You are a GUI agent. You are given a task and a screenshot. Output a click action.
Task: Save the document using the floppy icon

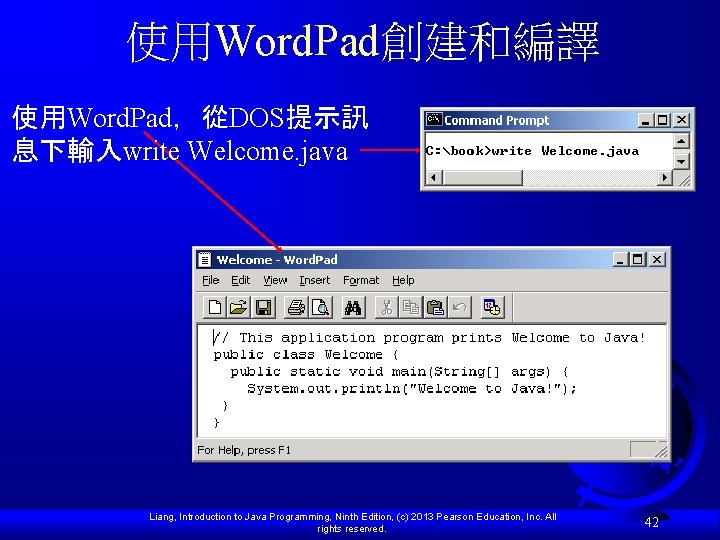(263, 307)
